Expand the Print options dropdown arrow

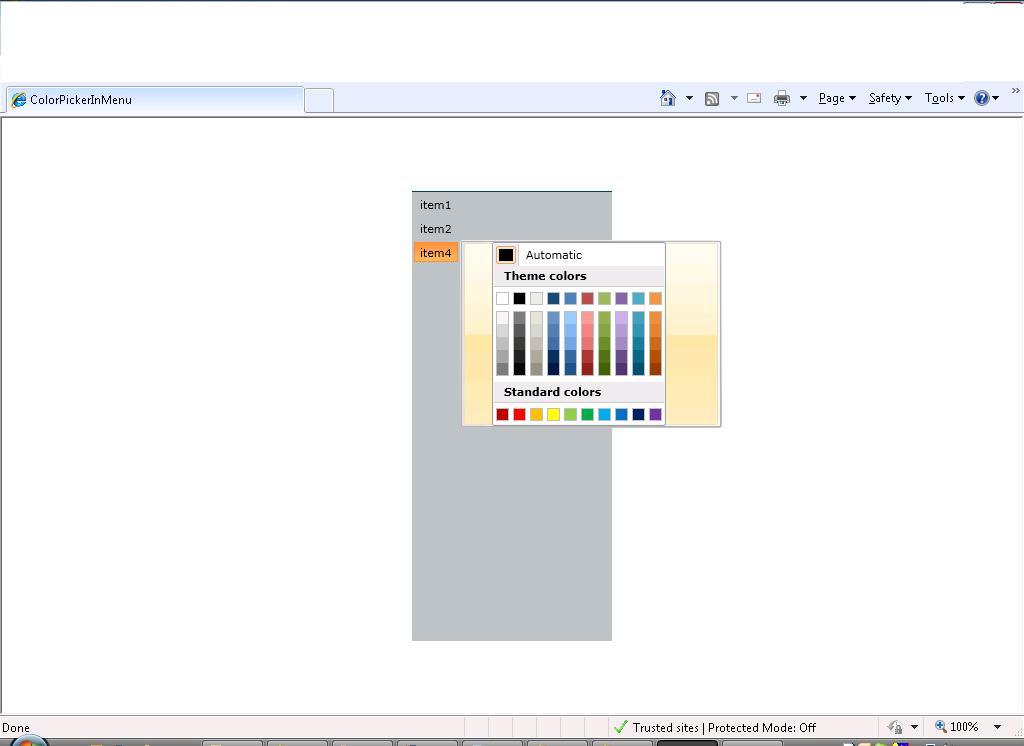803,98
